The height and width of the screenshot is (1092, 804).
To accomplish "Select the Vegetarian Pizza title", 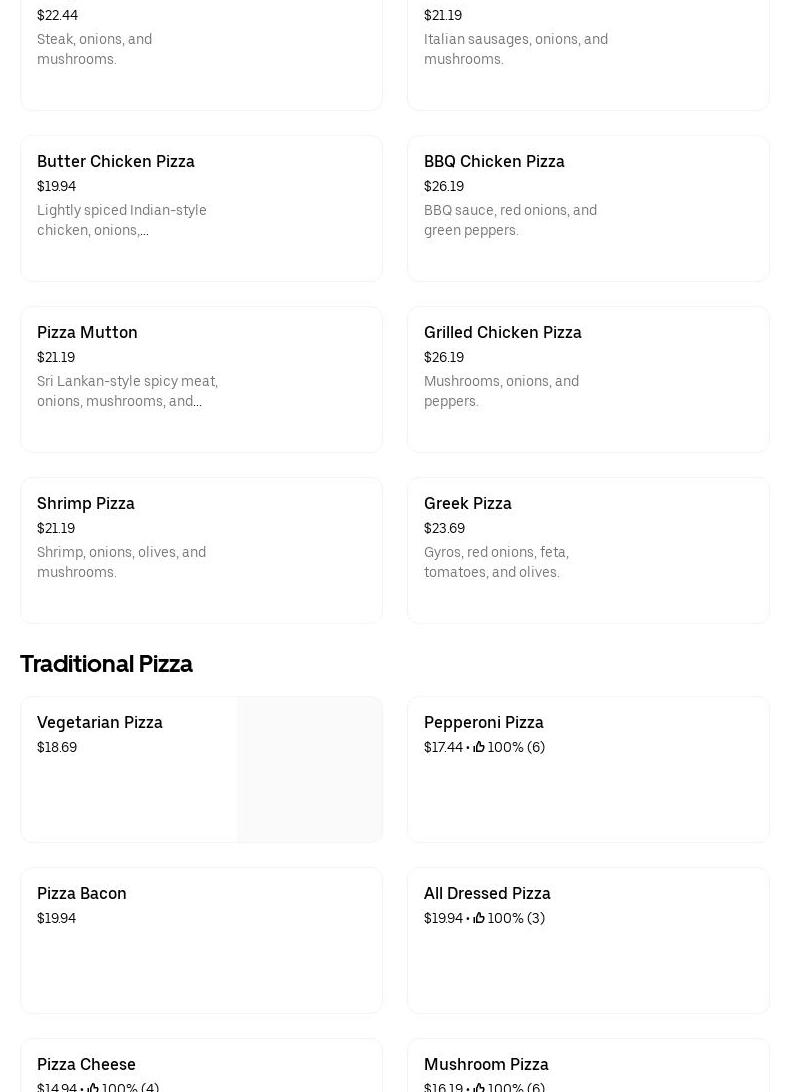I will point(100,722).
